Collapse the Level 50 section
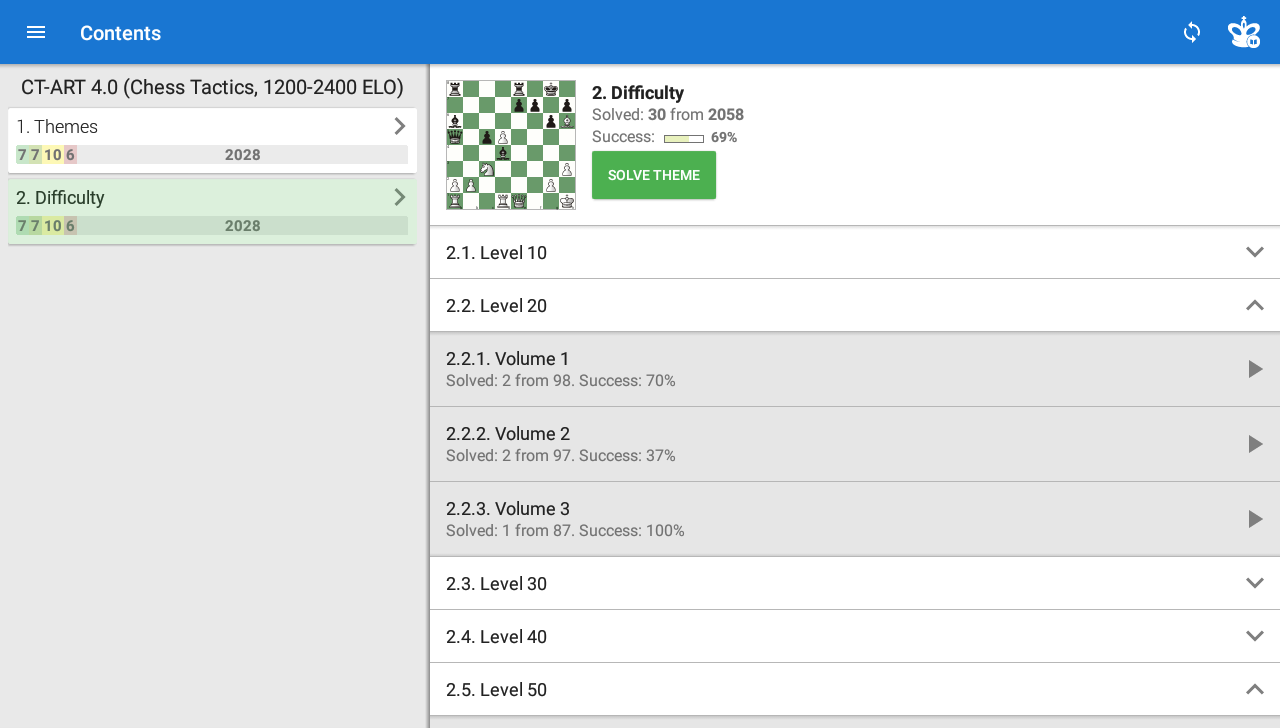The width and height of the screenshot is (1280, 728). pyautogui.click(x=1255, y=689)
